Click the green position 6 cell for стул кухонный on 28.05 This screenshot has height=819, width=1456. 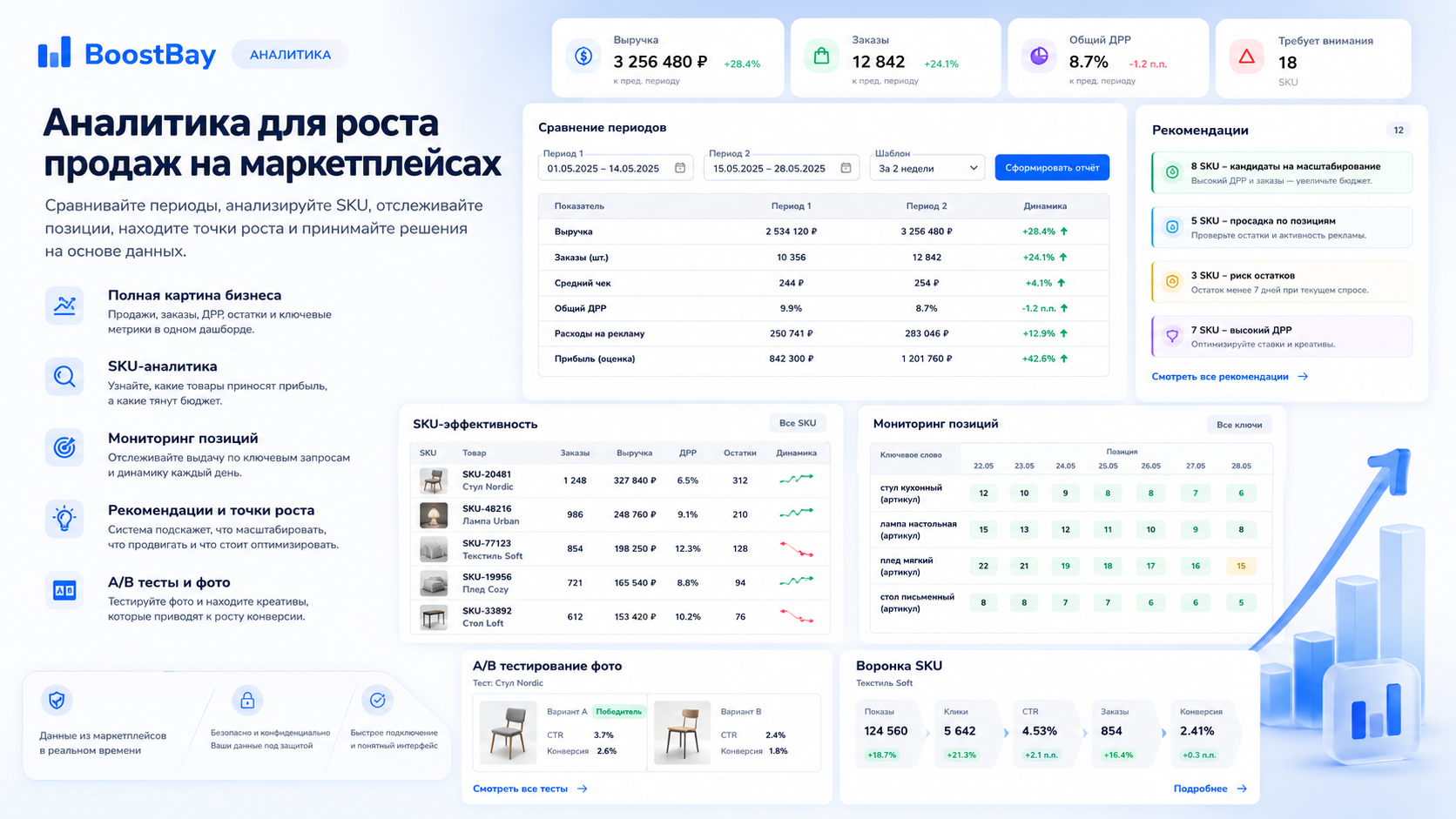(1241, 493)
